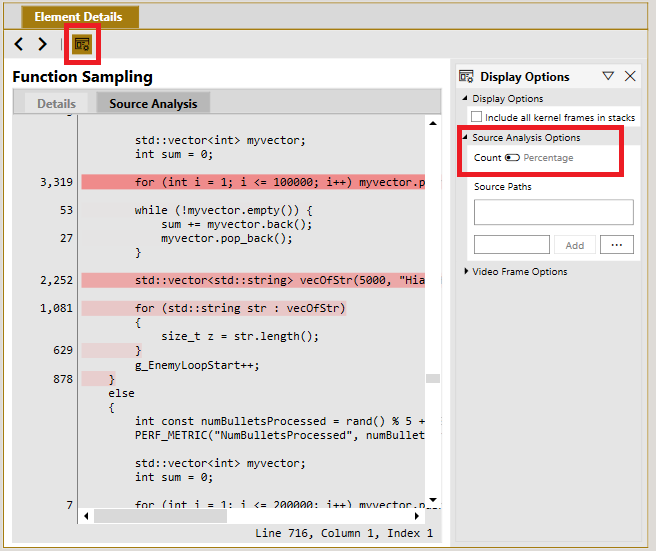The width and height of the screenshot is (668, 551).
Task: Toggle the Display Options toolbar icon
Action: tap(82, 44)
